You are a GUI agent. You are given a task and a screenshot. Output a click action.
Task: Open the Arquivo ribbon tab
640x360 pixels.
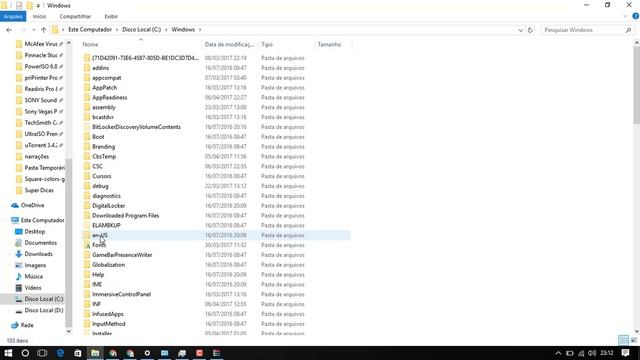tap(13, 16)
